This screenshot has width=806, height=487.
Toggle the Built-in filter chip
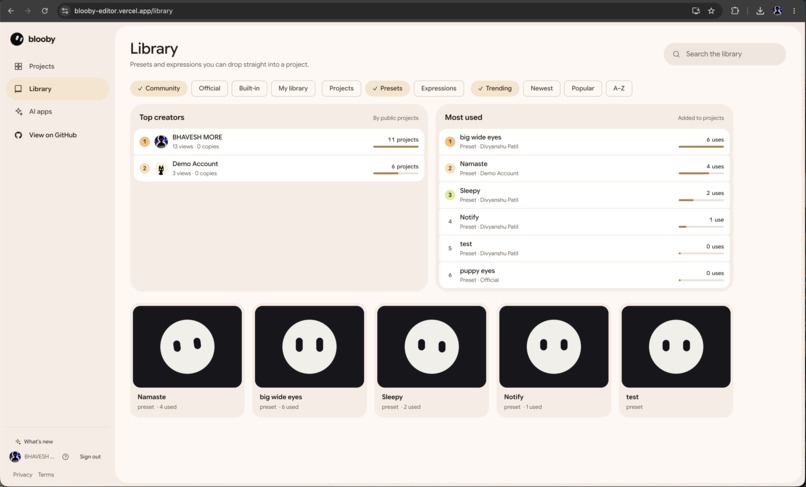[x=249, y=88]
